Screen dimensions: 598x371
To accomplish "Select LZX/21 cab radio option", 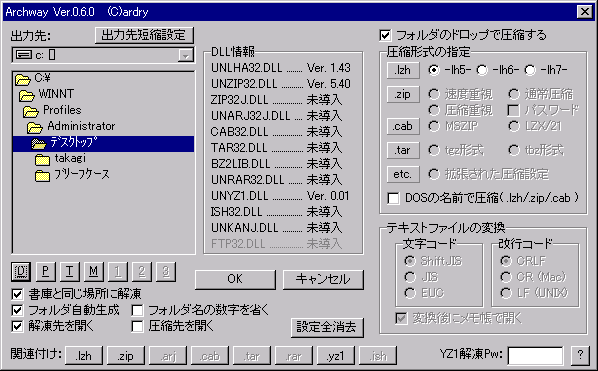I will coord(535,126).
